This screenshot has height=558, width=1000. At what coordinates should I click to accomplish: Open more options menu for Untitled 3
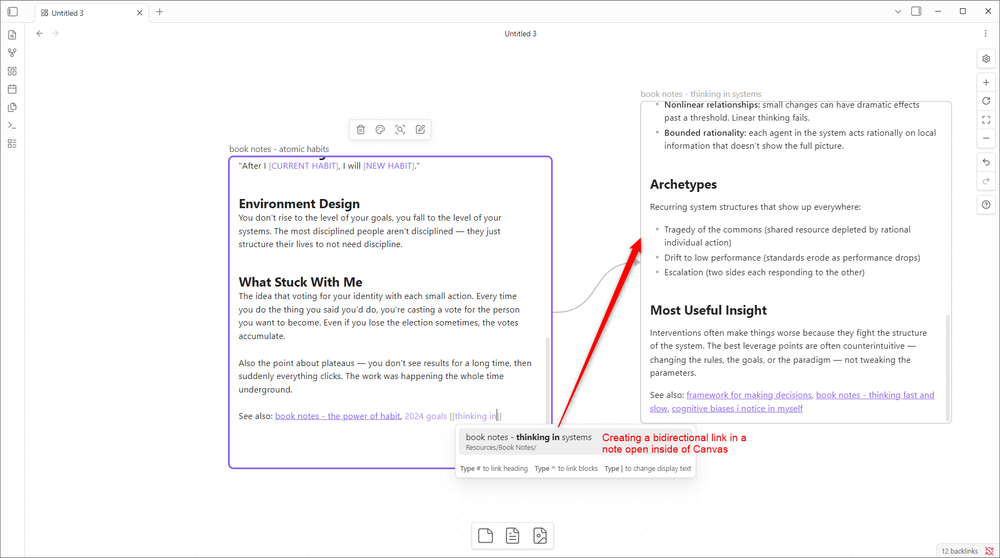click(985, 33)
